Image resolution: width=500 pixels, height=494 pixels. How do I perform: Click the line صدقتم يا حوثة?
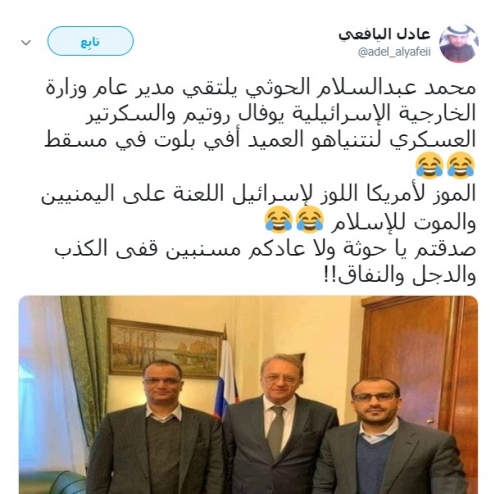point(265,249)
